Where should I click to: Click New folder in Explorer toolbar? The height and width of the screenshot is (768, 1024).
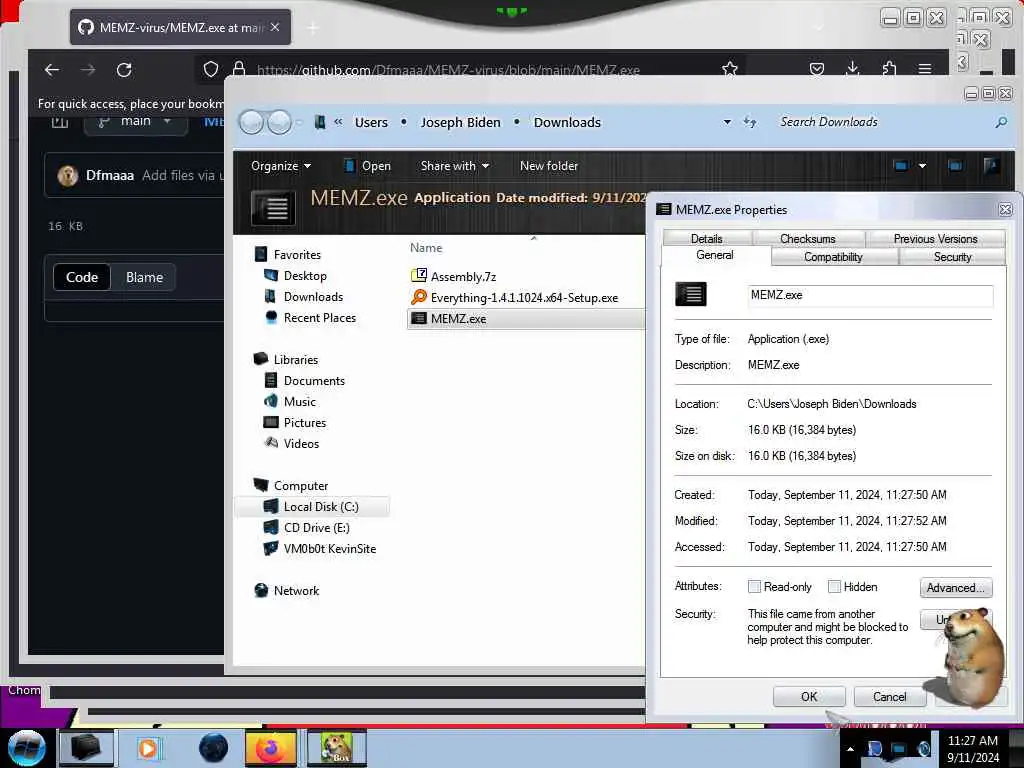pos(549,166)
